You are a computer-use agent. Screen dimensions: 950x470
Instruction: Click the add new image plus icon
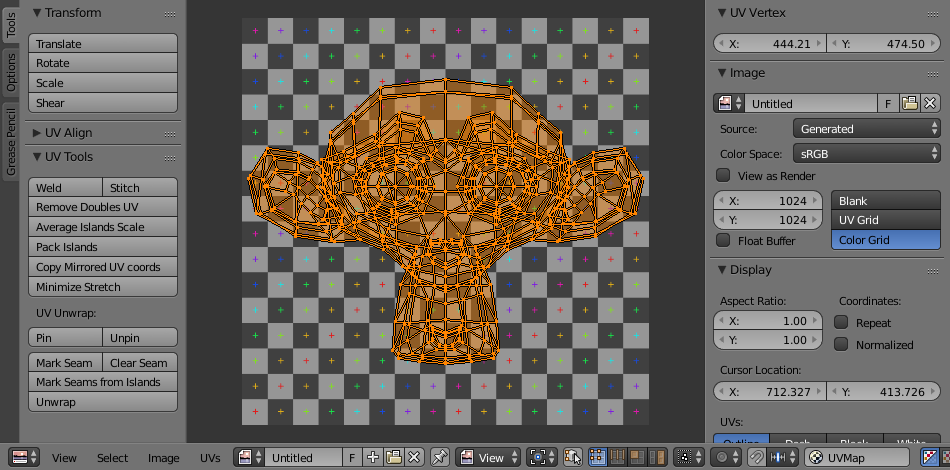(373, 457)
